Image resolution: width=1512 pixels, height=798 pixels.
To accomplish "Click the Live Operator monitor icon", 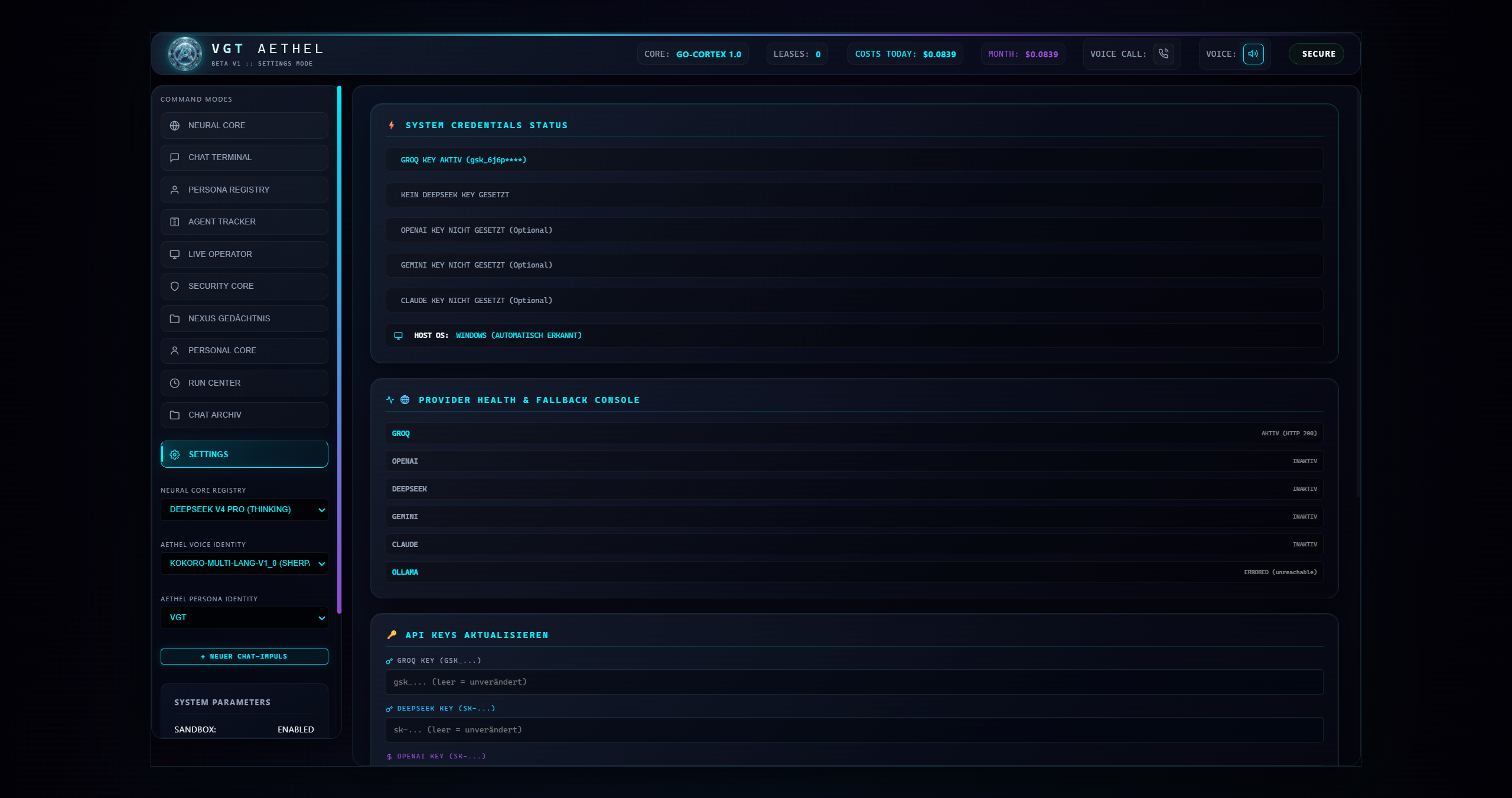I will click(175, 255).
